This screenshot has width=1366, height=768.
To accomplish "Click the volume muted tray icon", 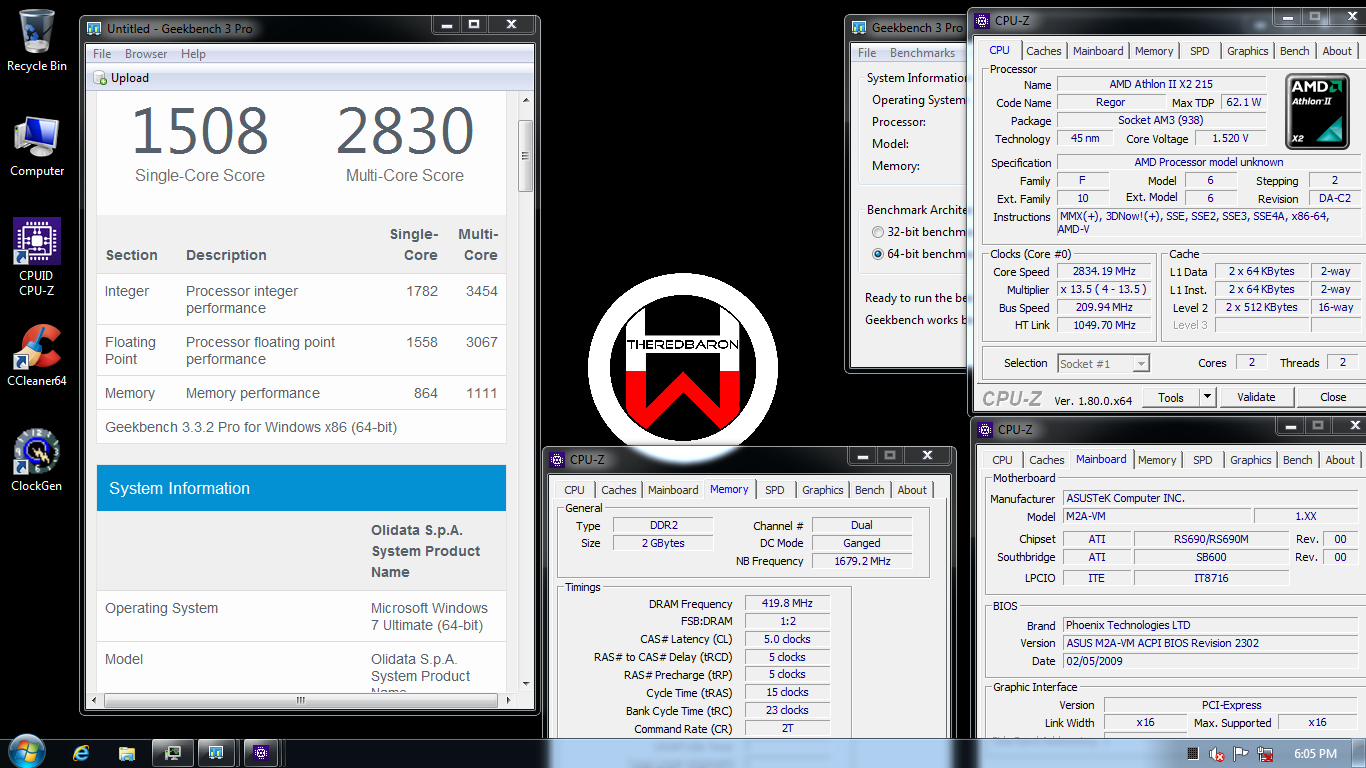I will click(1217, 753).
